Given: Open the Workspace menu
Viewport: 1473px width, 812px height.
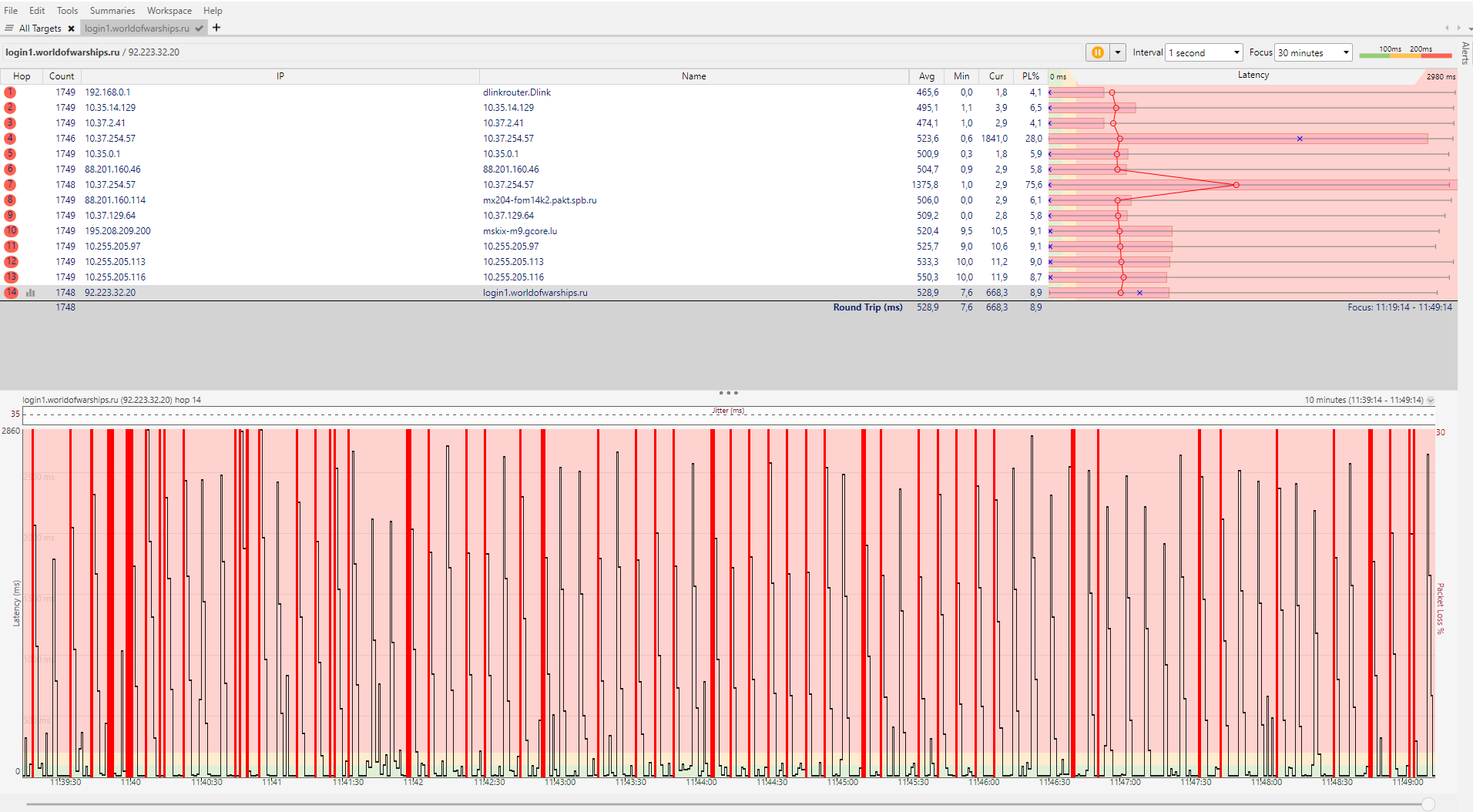Looking at the screenshot, I should click(169, 11).
